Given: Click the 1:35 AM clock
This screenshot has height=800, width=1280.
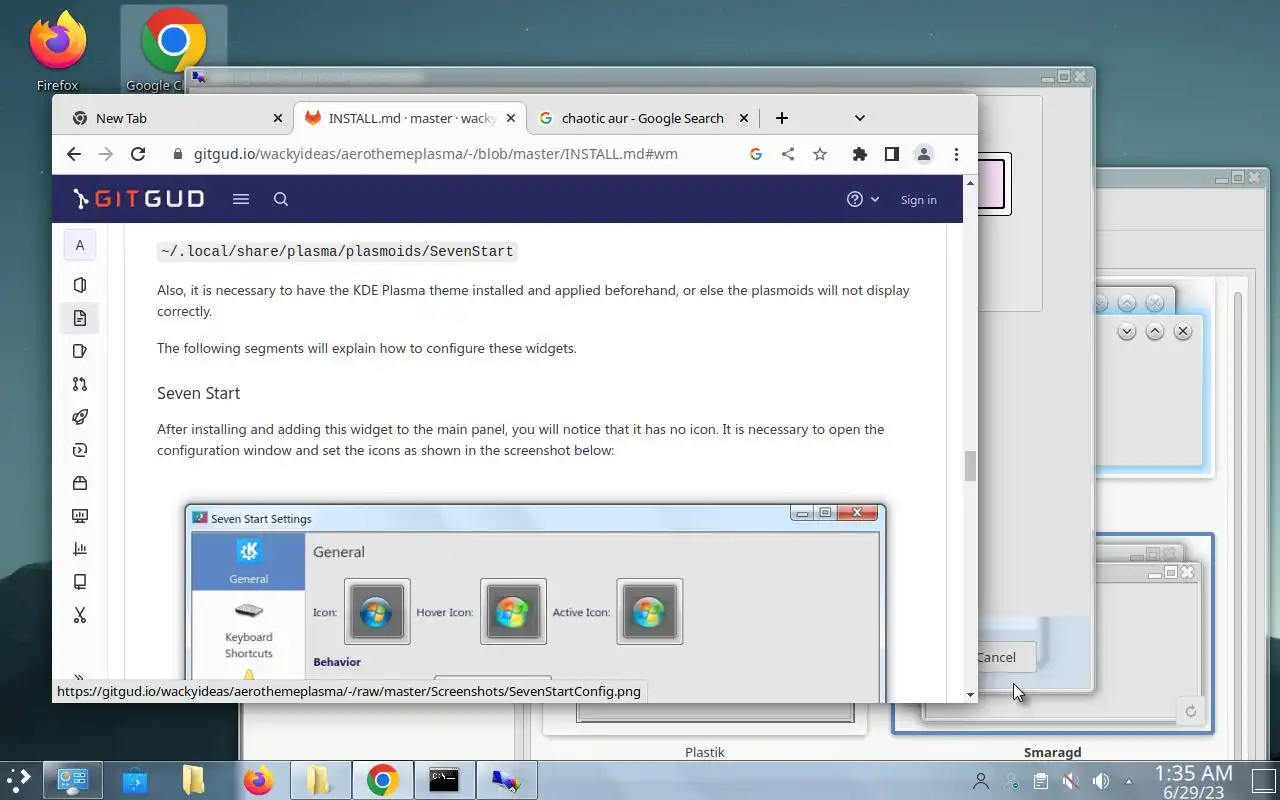Looking at the screenshot, I should click(x=1193, y=773).
